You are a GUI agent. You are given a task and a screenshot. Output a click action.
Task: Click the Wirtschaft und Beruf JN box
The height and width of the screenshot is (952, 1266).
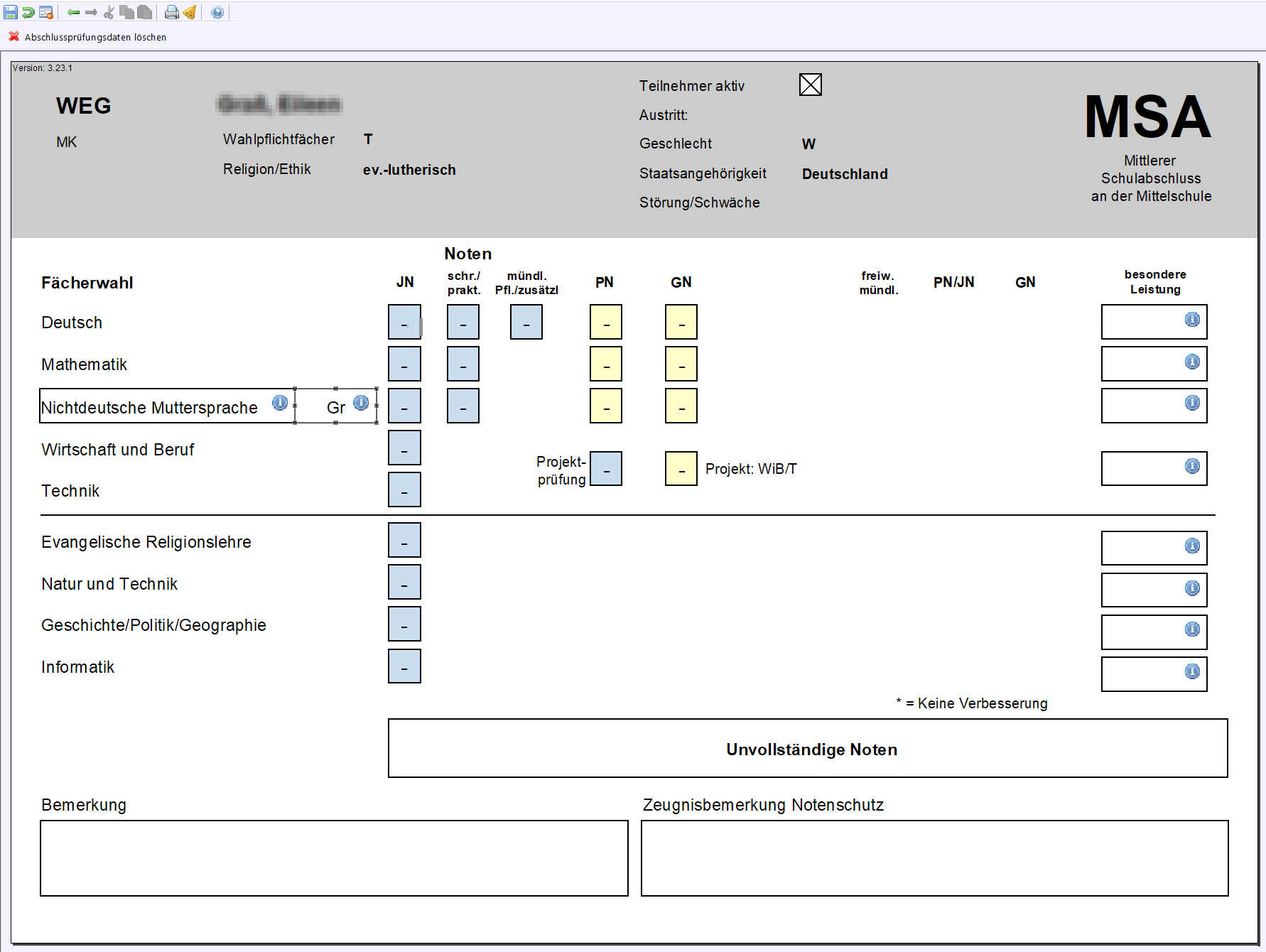pyautogui.click(x=404, y=448)
